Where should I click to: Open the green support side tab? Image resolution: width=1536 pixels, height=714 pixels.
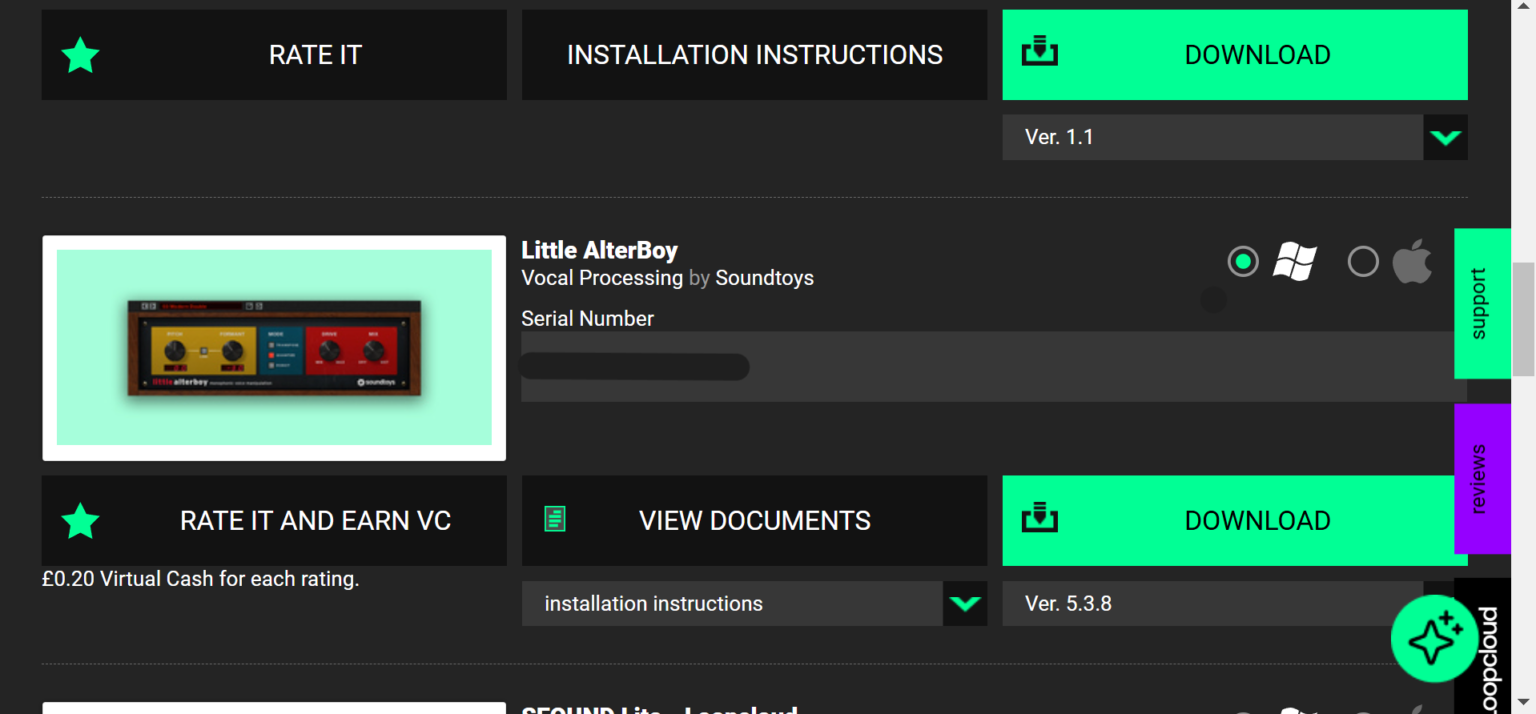[x=1481, y=303]
